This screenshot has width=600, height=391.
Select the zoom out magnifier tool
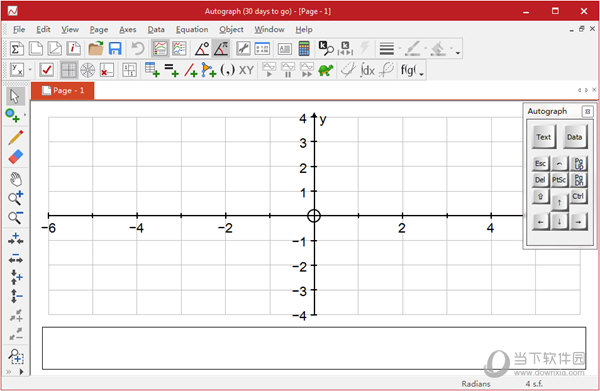click(x=16, y=217)
